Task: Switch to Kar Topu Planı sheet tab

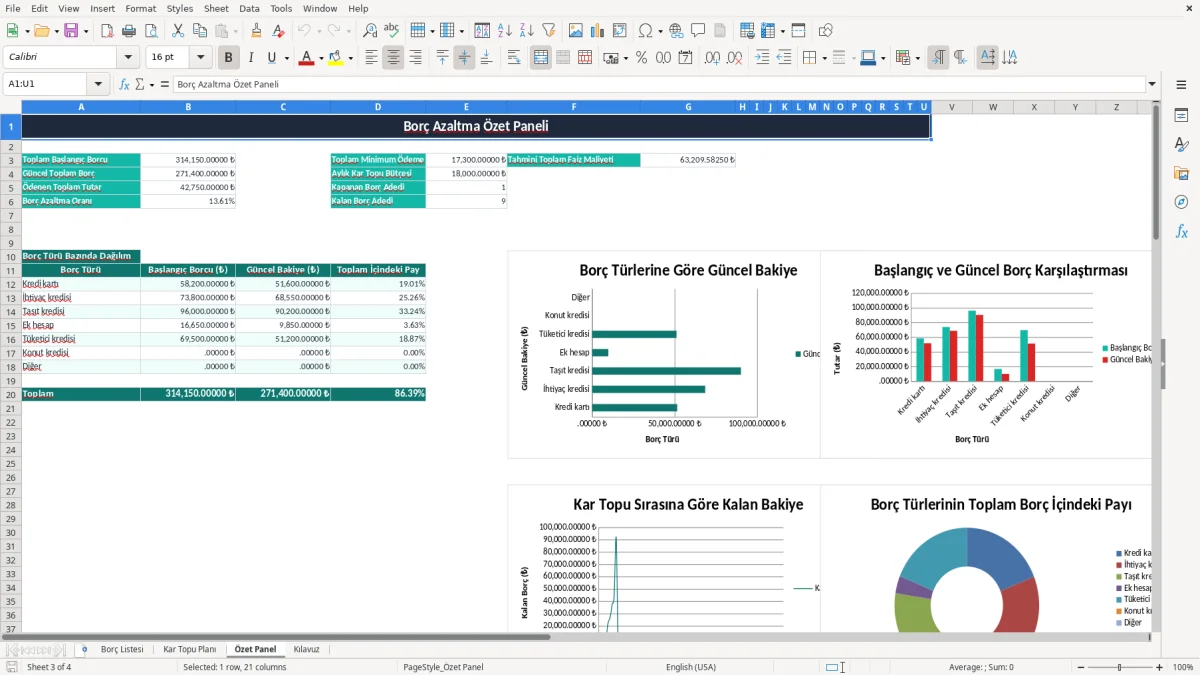Action: tap(190, 649)
